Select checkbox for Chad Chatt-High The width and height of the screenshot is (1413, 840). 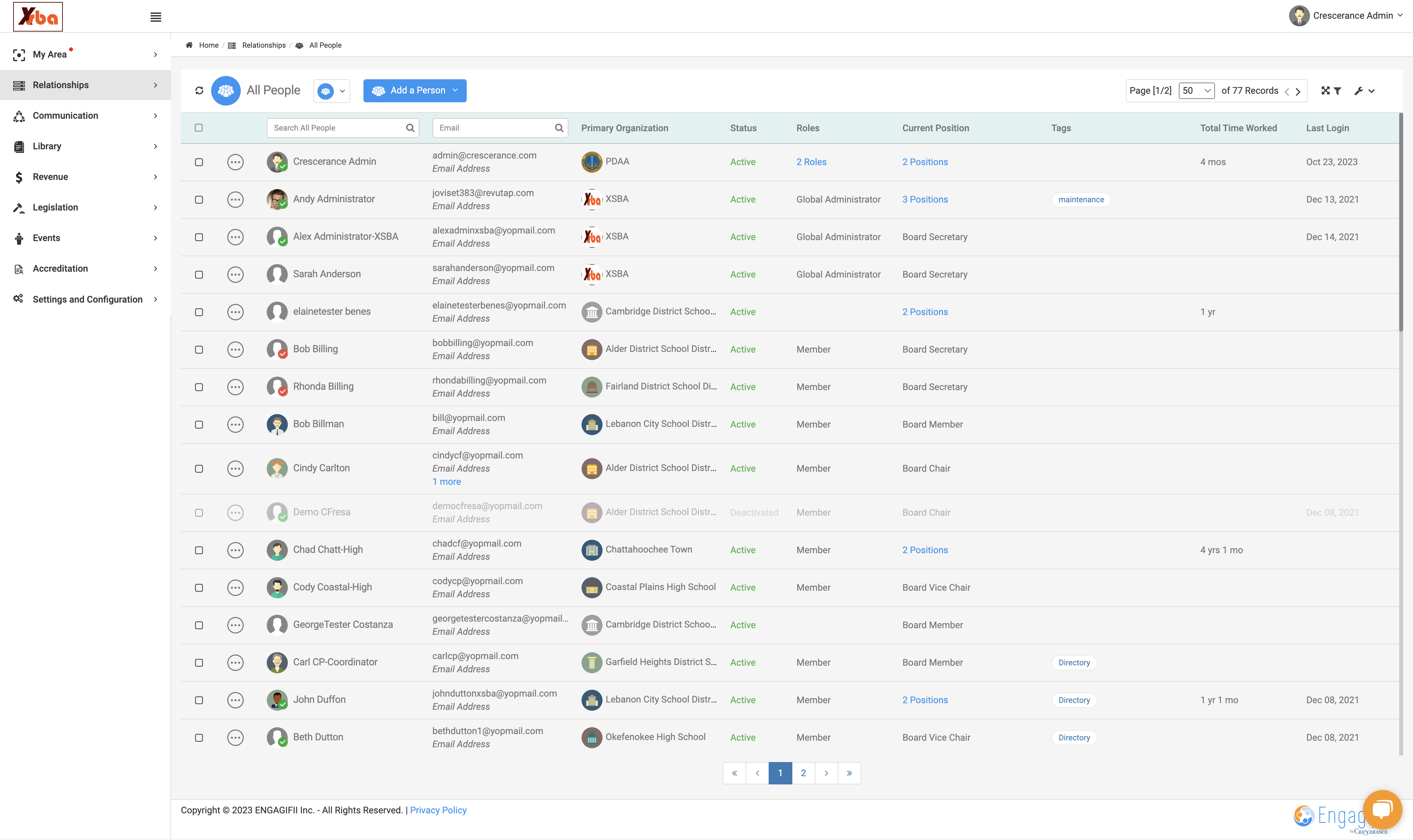pyautogui.click(x=199, y=550)
